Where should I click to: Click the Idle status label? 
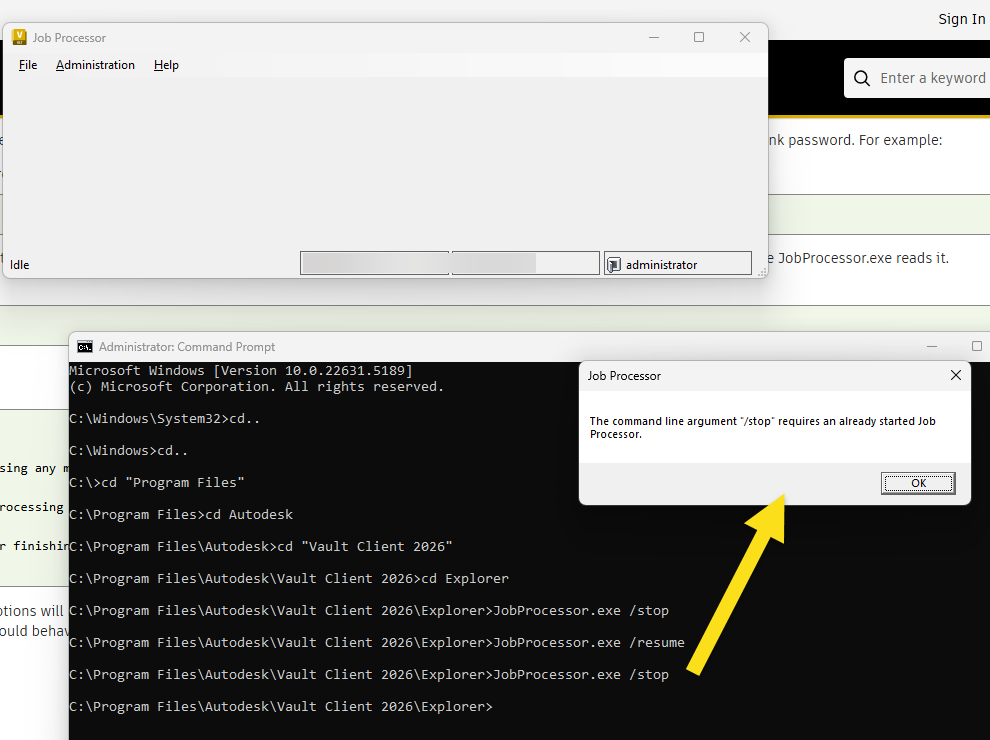pyautogui.click(x=18, y=264)
